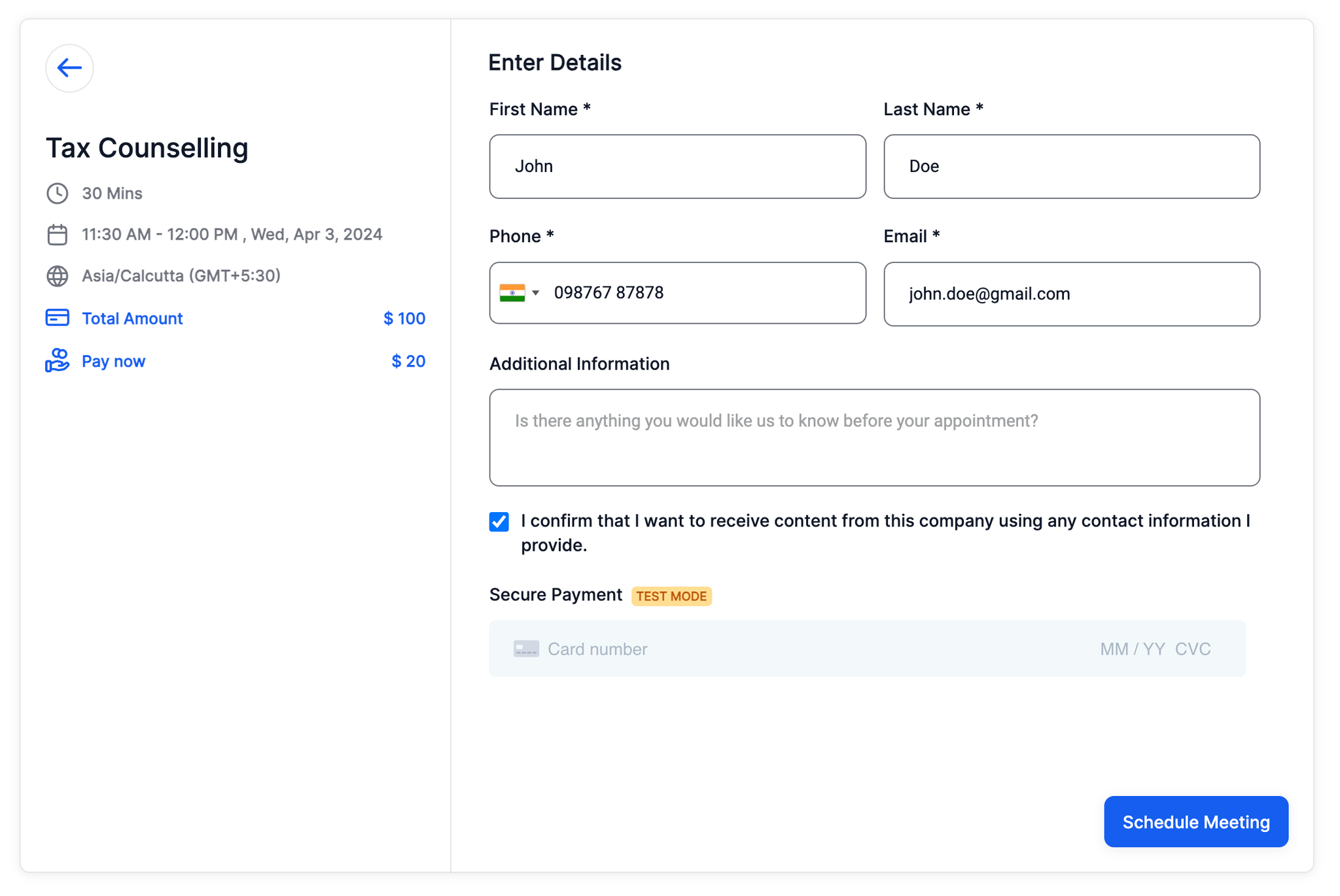
Task: Click the Pay now label
Action: (x=113, y=361)
